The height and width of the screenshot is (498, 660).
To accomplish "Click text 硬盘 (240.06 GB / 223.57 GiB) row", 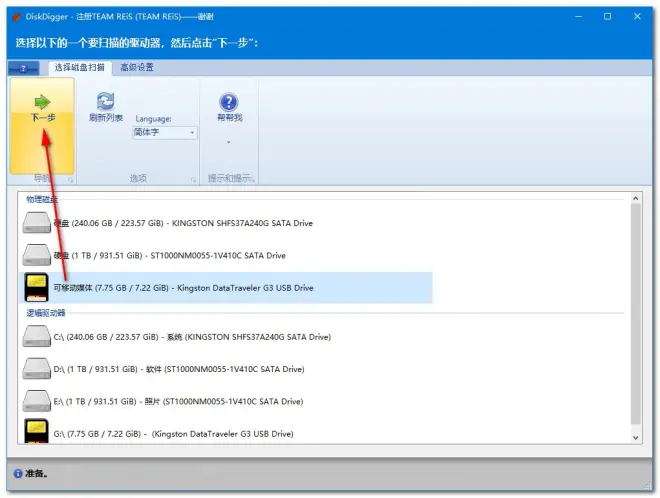I will (x=183, y=223).
